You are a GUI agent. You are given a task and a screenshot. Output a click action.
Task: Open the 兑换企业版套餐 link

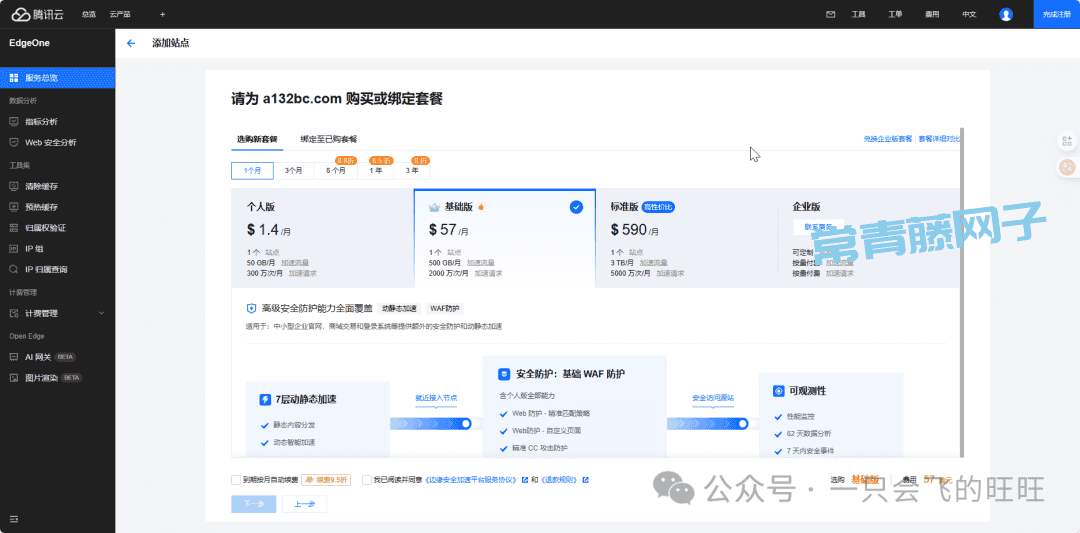click(888, 138)
